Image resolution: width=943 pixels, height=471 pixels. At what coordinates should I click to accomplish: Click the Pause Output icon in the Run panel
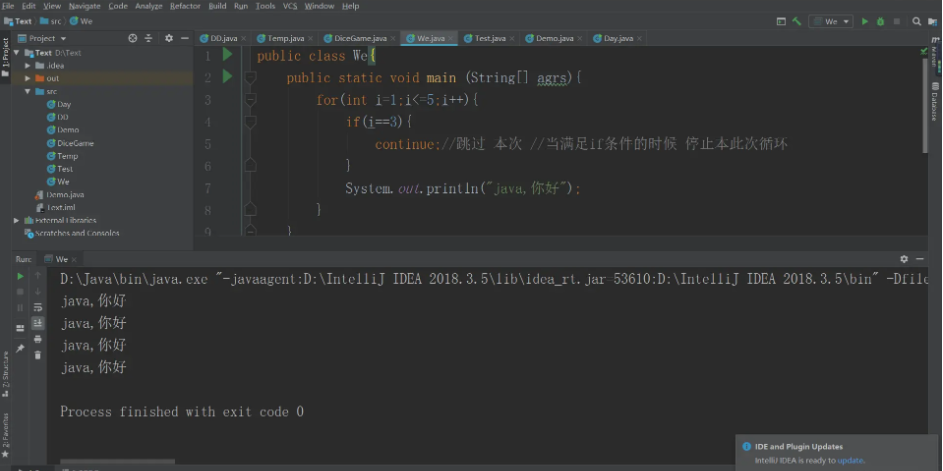(20, 307)
